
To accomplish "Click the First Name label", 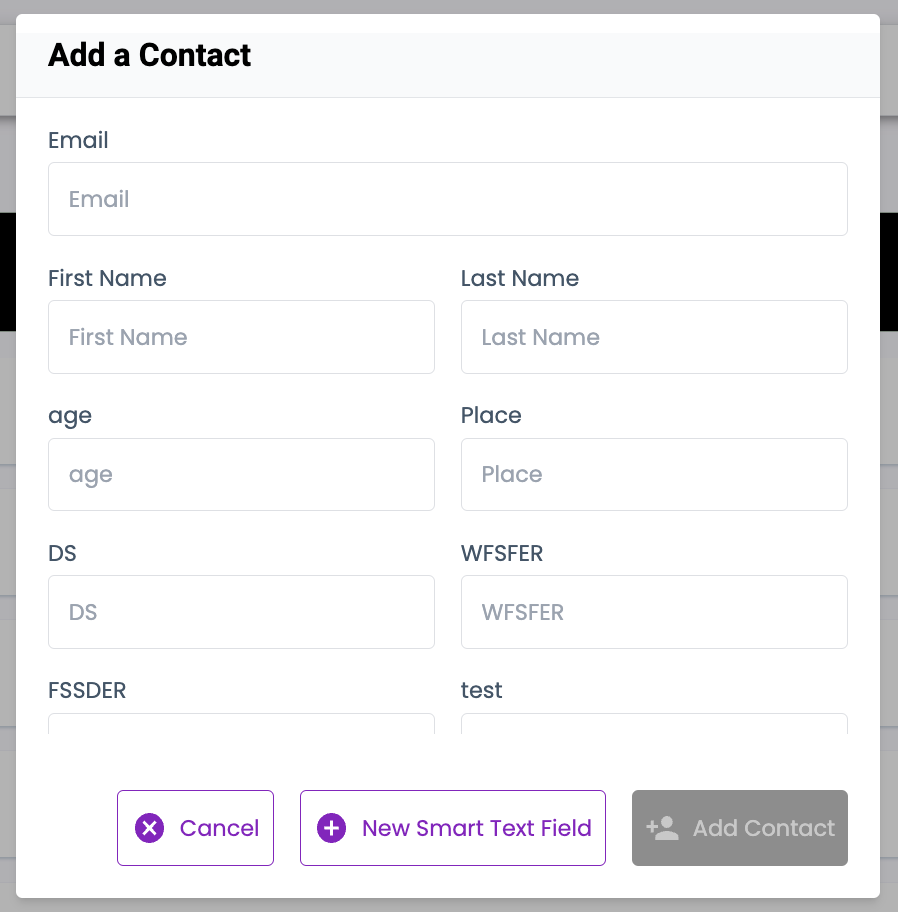I will (107, 278).
